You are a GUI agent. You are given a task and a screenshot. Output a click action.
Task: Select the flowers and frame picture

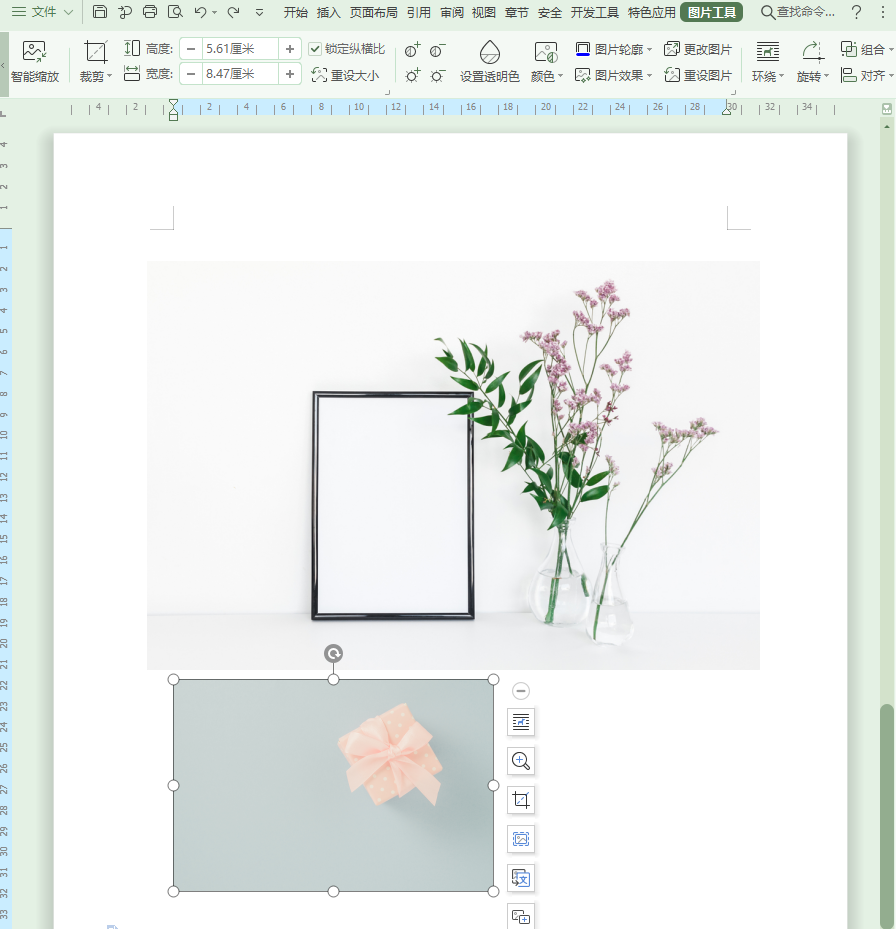point(453,465)
